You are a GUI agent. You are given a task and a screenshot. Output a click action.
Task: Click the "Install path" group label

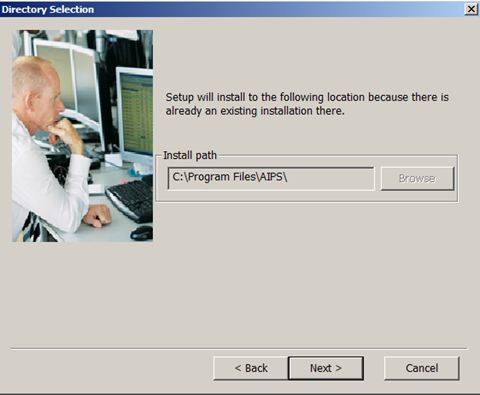pyautogui.click(x=190, y=155)
